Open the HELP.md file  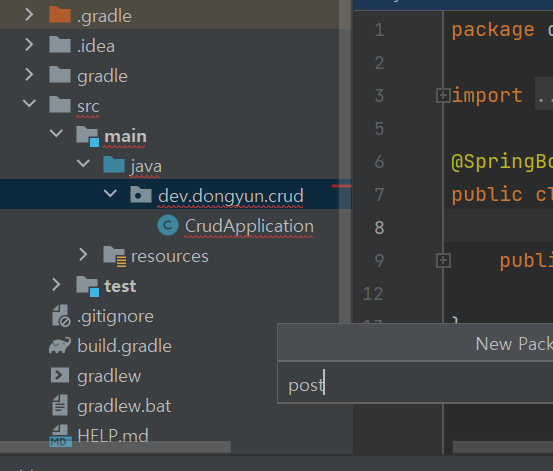tap(113, 436)
